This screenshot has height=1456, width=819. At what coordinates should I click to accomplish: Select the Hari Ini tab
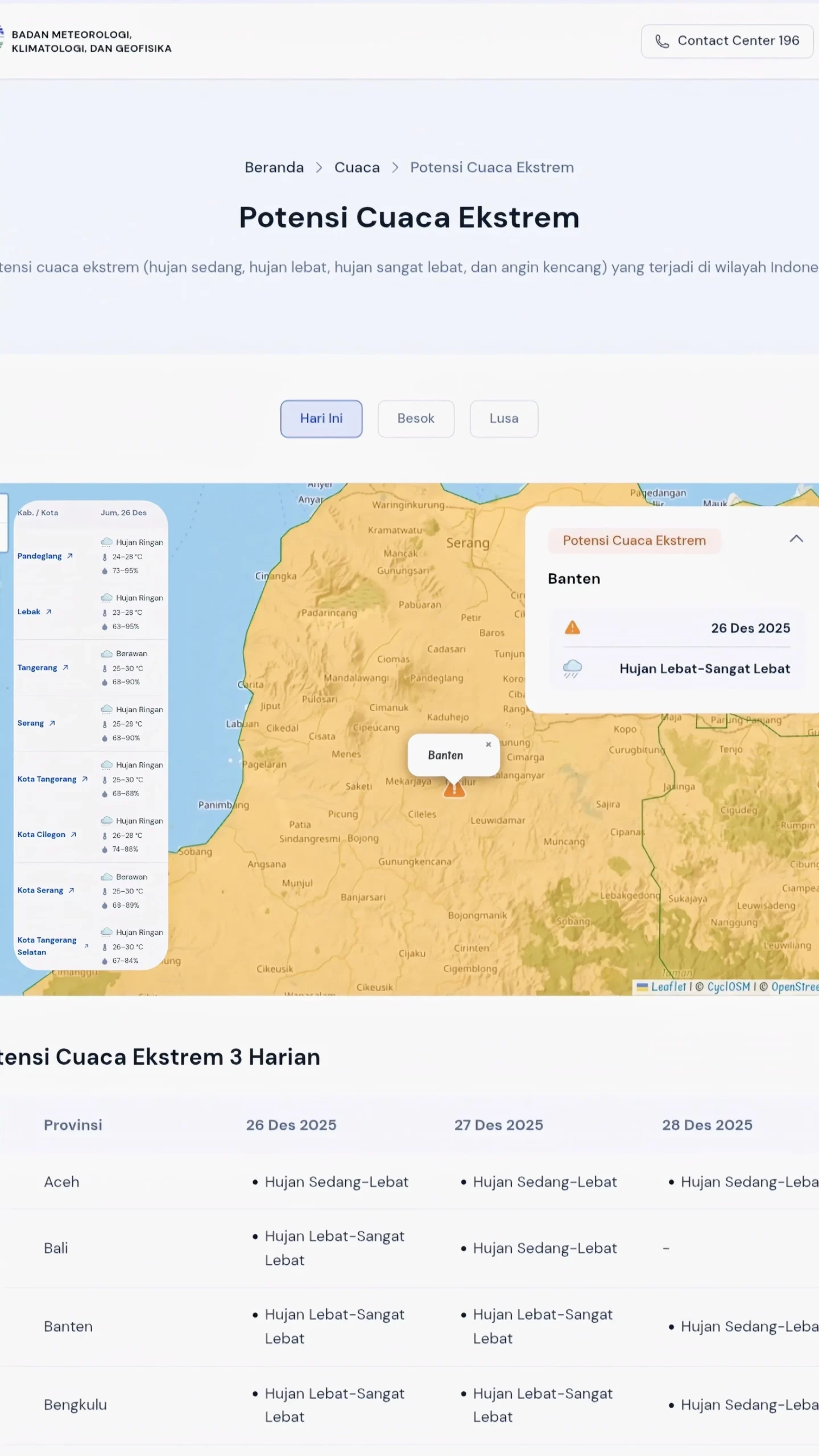pos(321,419)
